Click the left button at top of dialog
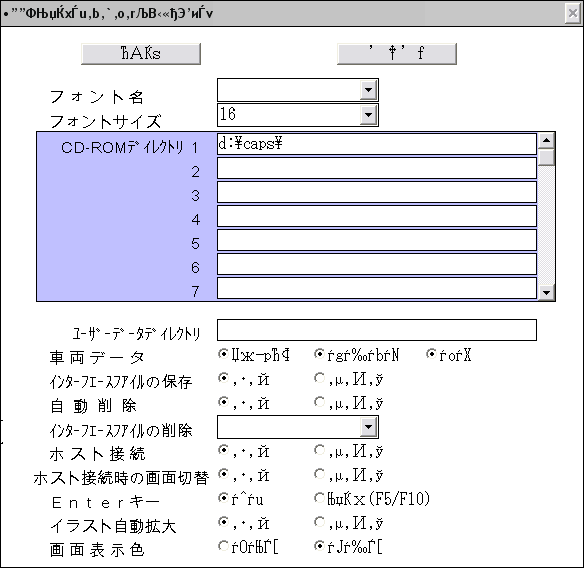This screenshot has height=568, width=584. (141, 54)
